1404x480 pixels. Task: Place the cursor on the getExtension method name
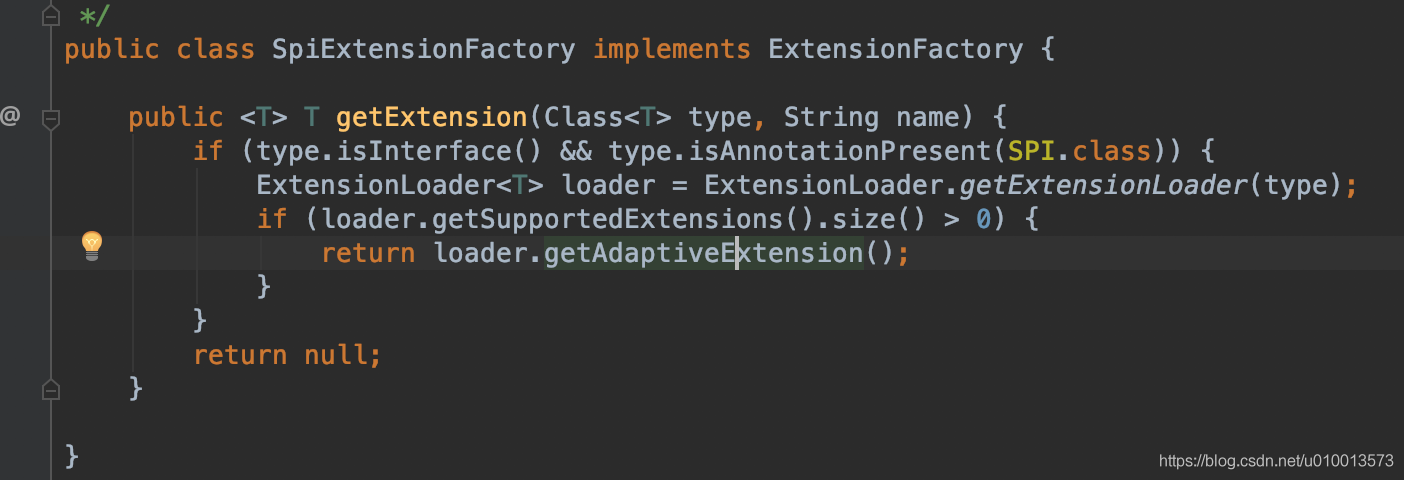431,118
